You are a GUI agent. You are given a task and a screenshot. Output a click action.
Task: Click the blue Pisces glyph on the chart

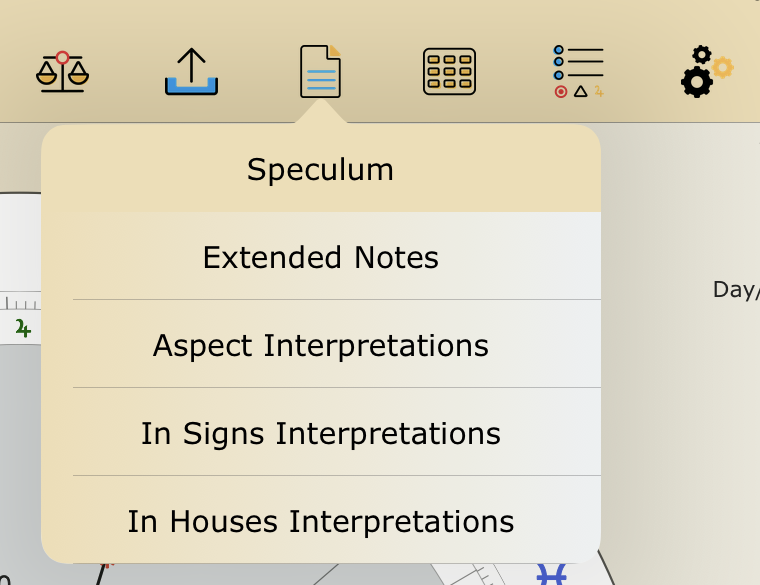tap(551, 575)
